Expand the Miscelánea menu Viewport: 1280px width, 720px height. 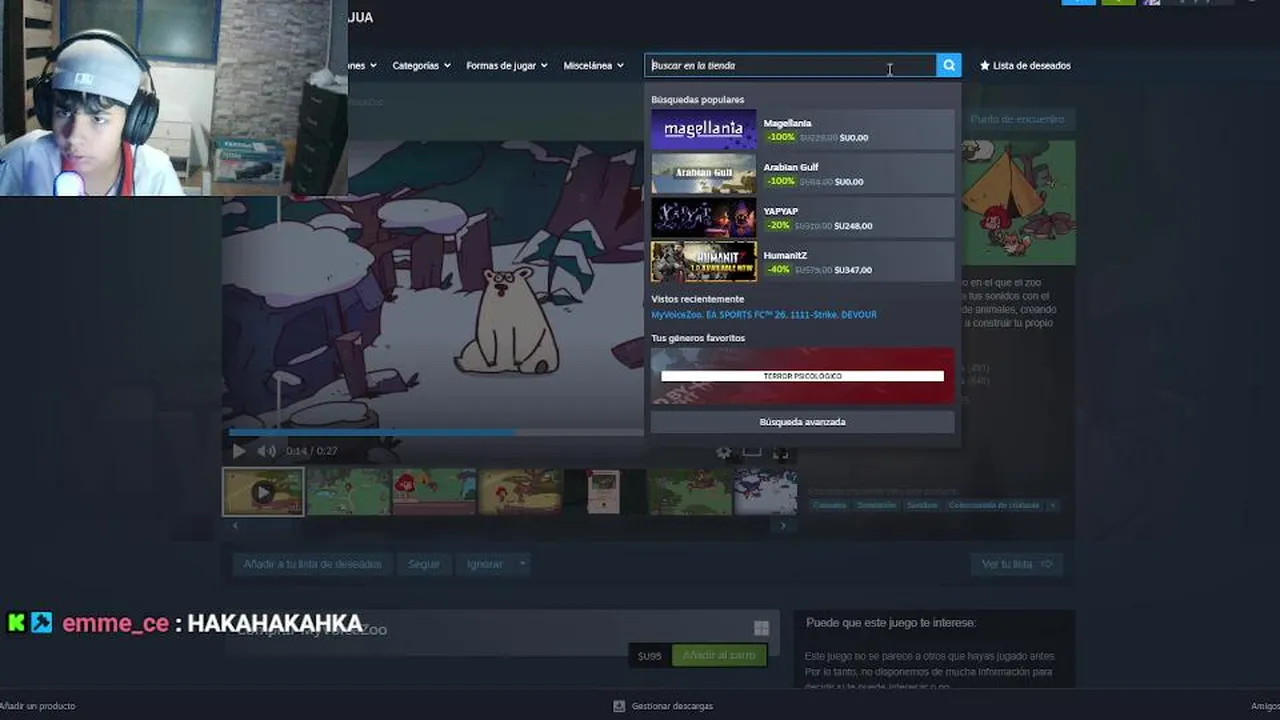click(x=593, y=65)
